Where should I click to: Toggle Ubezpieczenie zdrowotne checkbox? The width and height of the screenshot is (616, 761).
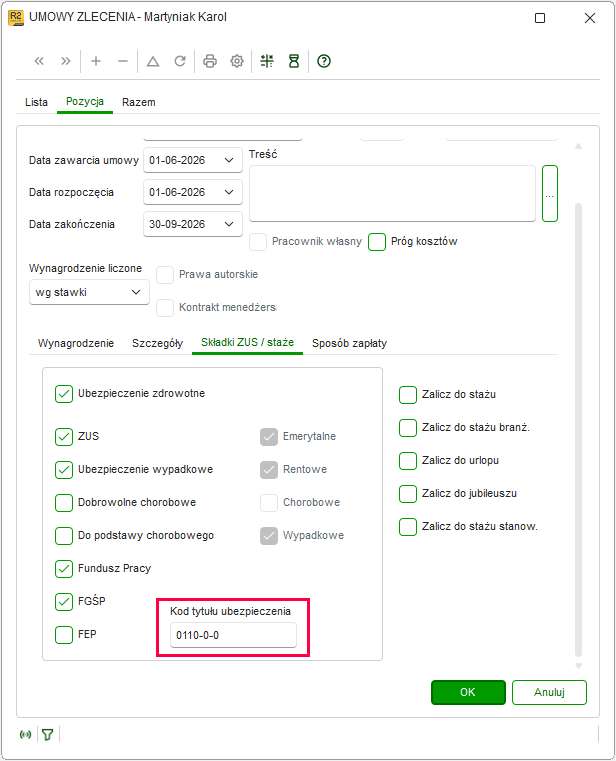click(x=64, y=394)
